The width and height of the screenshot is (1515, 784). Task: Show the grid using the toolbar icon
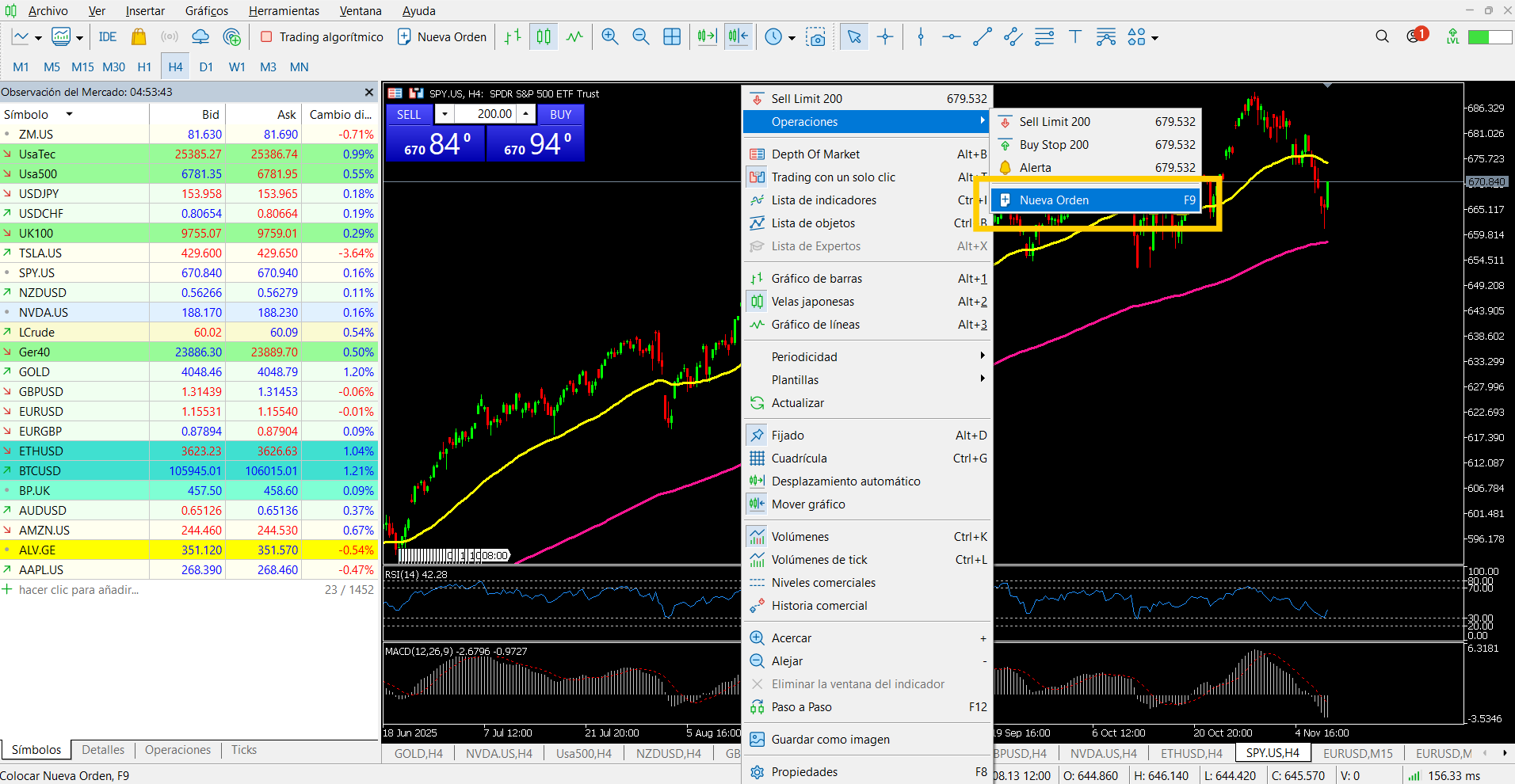672,36
